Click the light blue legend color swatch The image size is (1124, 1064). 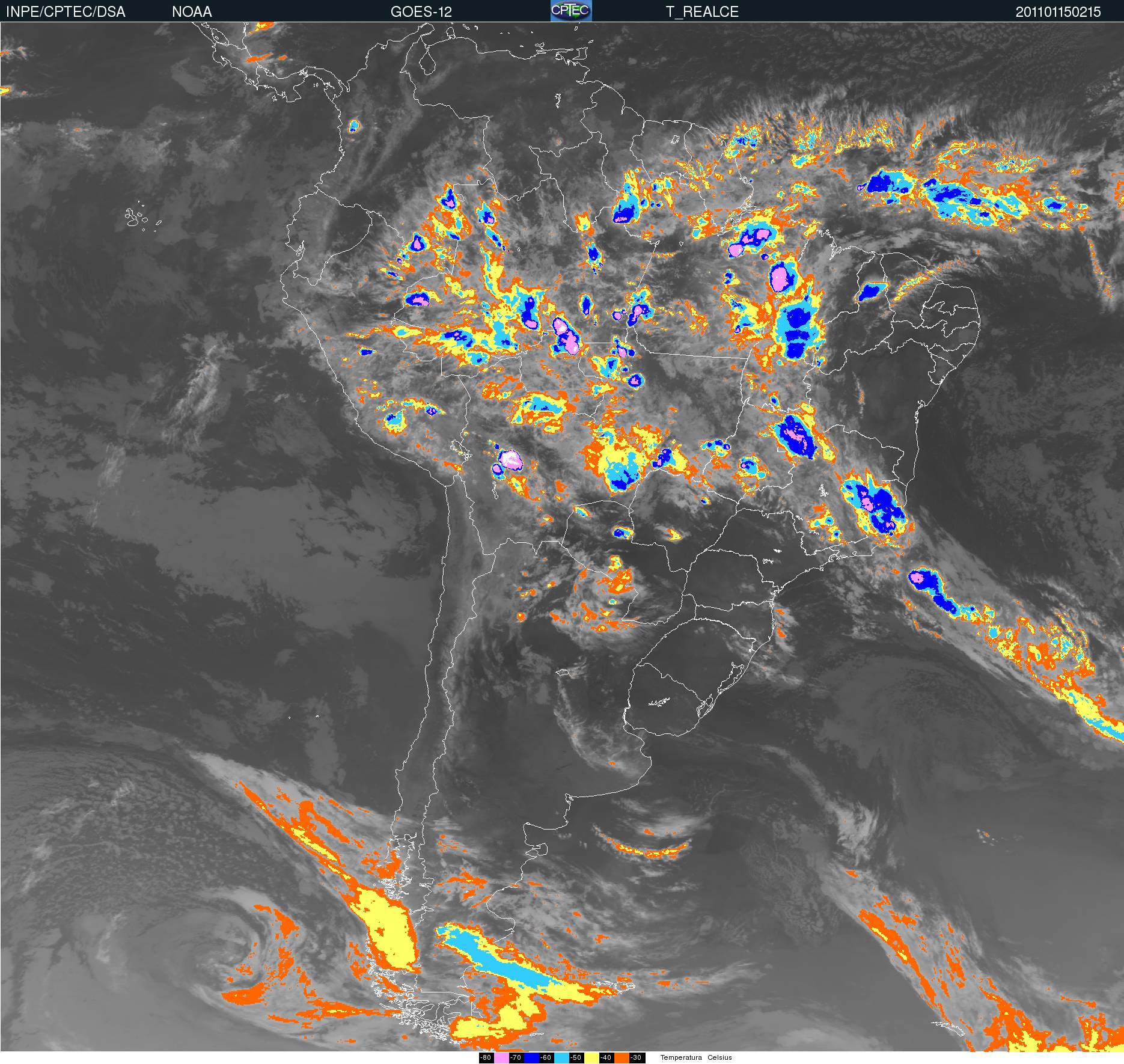click(561, 1058)
